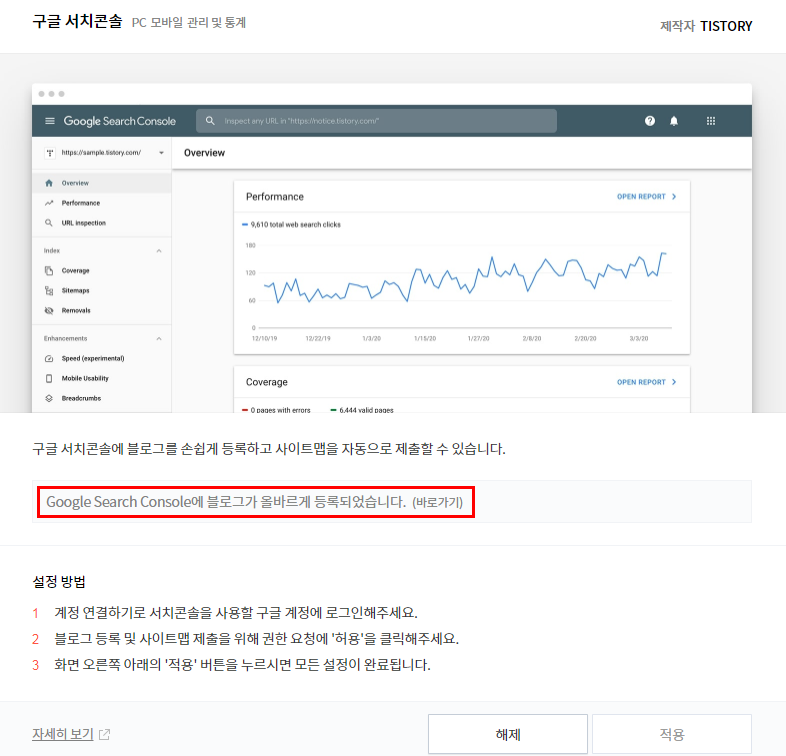Viewport: 786px width, 756px height.
Task: Select Performance in the sidebar
Action: pyautogui.click(x=102, y=203)
